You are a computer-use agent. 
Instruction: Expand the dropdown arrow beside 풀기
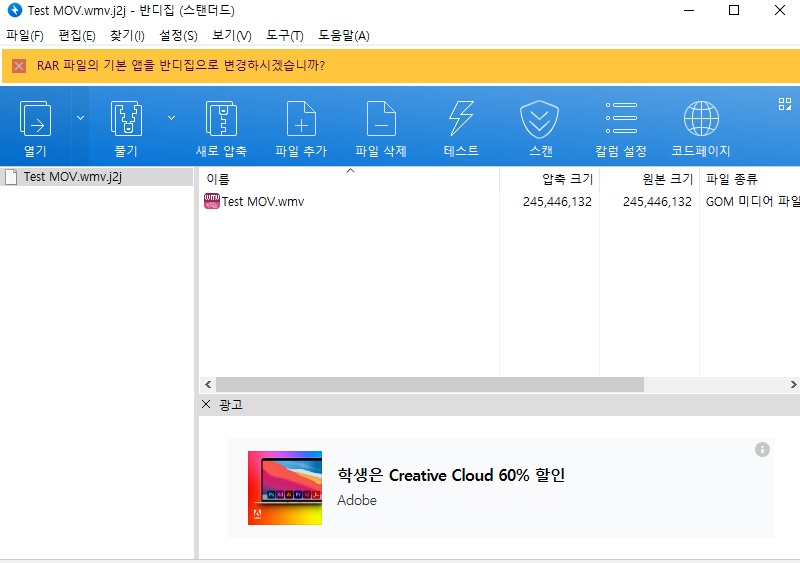[171, 118]
